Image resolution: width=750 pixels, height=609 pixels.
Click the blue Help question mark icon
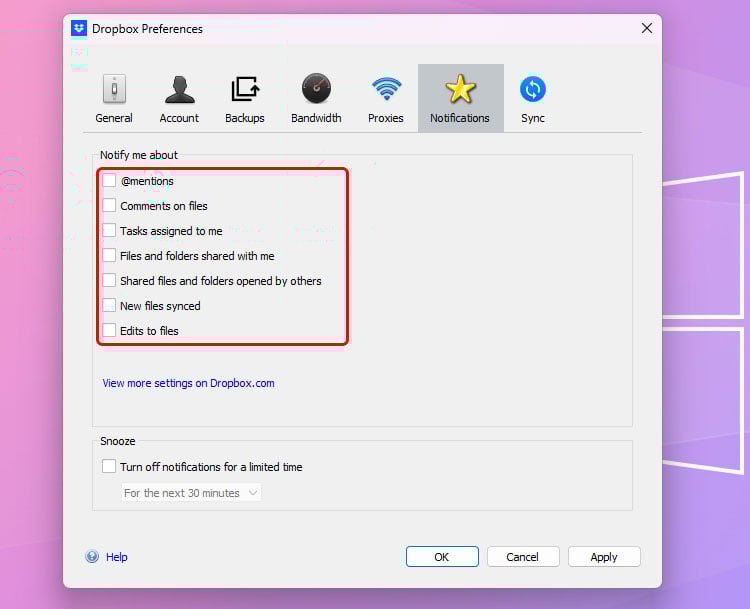pyautogui.click(x=92, y=556)
